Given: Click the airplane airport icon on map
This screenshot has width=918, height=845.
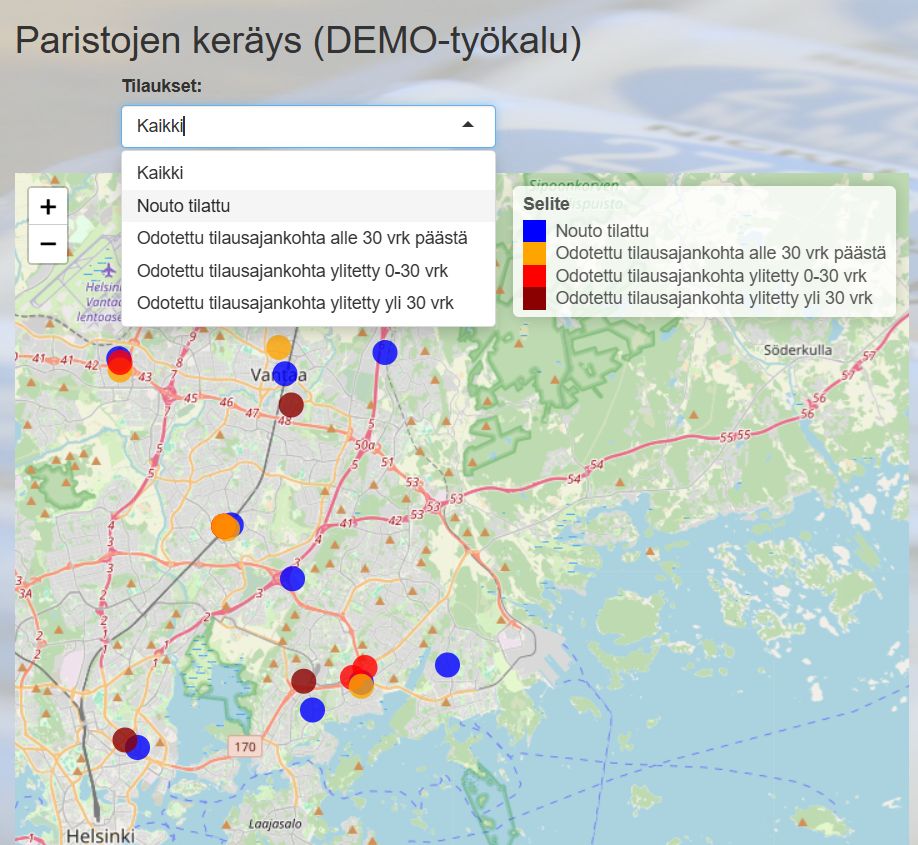Looking at the screenshot, I should pos(109,271).
